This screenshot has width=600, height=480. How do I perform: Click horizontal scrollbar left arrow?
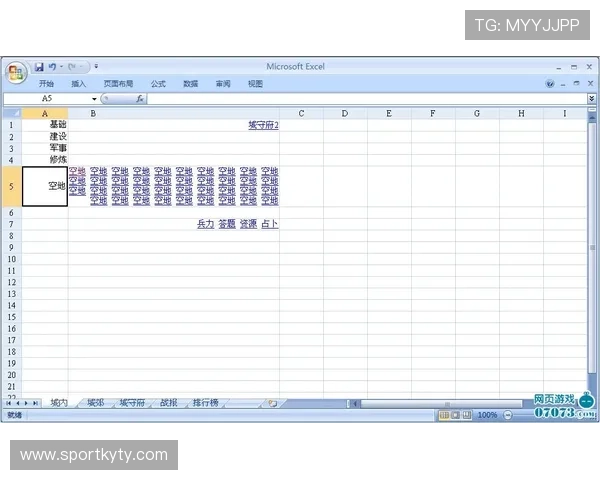click(355, 403)
